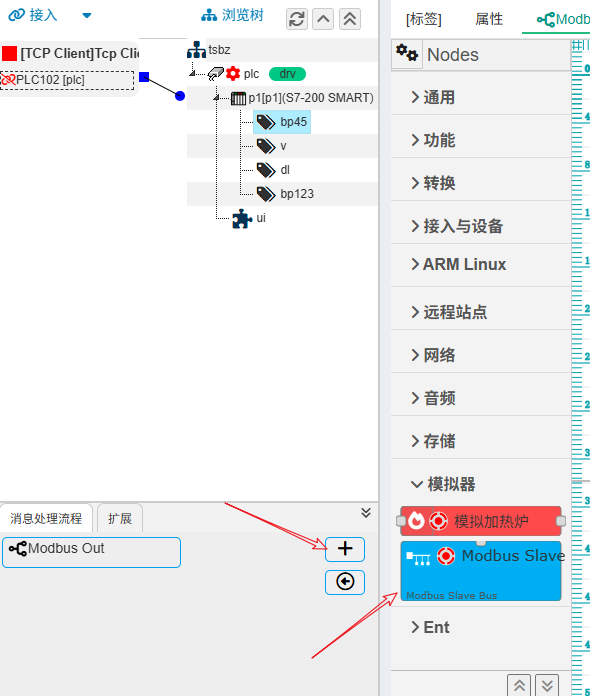Click the broken link icon on PLC102
Screen dimensions: 590x696
8,80
